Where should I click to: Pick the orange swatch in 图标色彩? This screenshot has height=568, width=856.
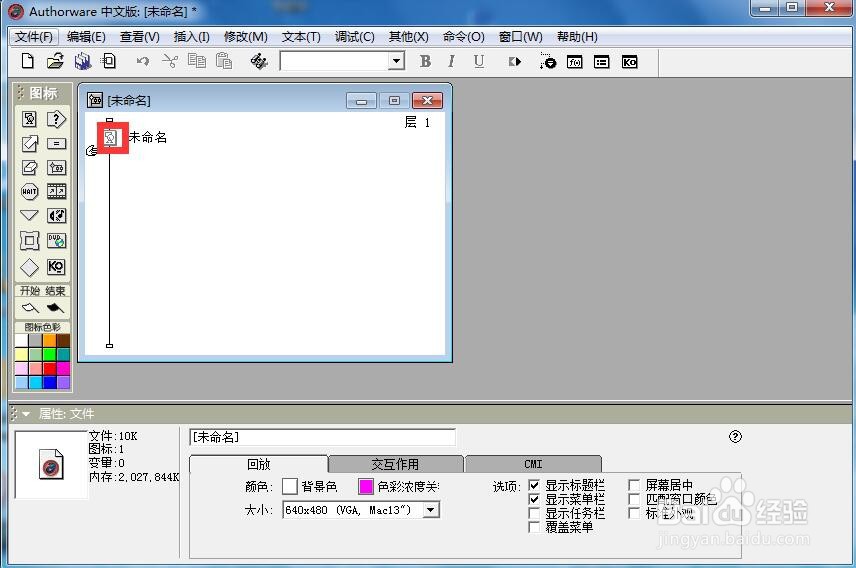[x=50, y=340]
